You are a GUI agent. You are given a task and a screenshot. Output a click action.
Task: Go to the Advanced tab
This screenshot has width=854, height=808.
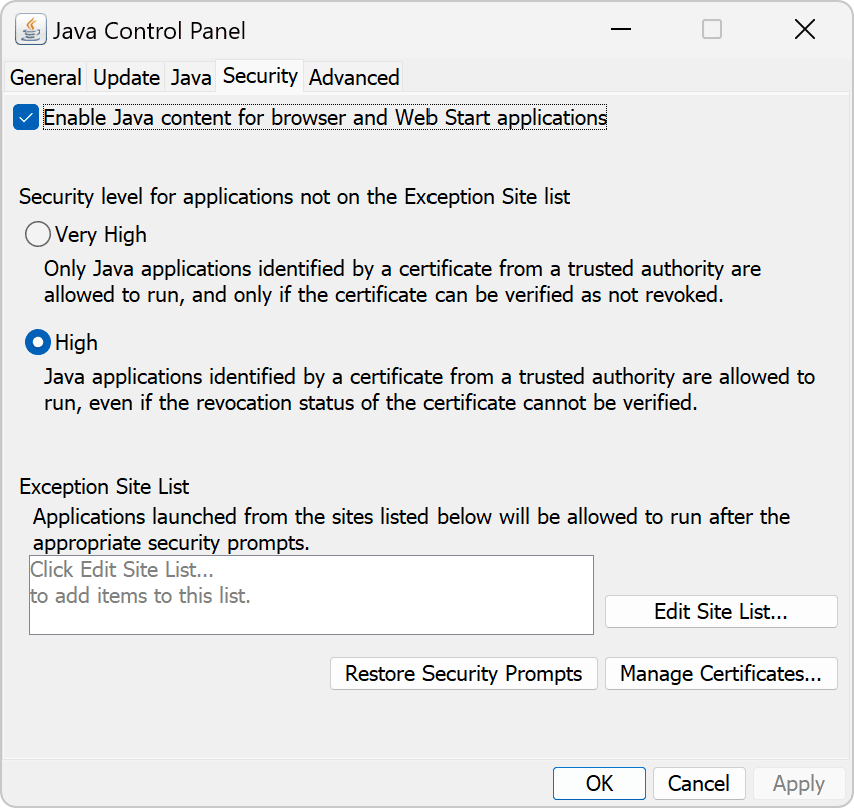(x=354, y=77)
